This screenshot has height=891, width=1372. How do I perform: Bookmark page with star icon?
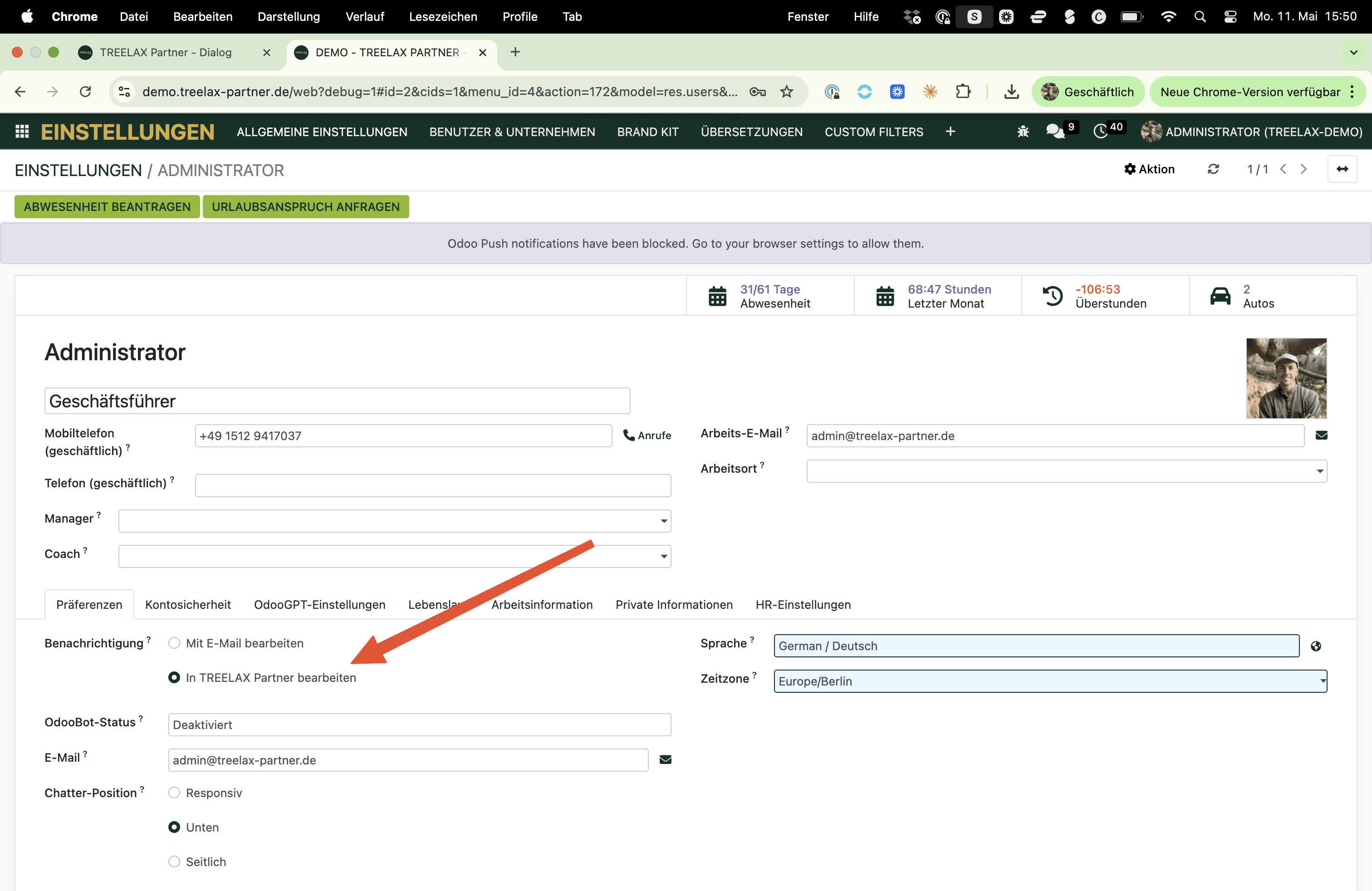pos(787,92)
